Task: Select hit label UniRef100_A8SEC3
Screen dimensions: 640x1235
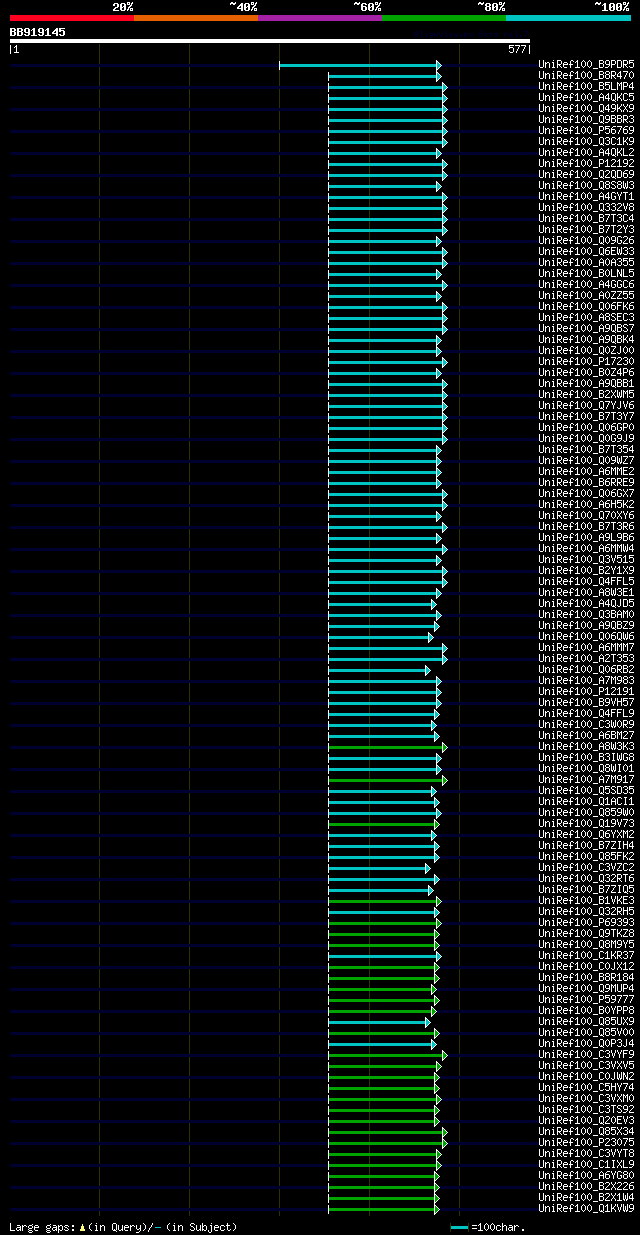Action: coord(586,317)
